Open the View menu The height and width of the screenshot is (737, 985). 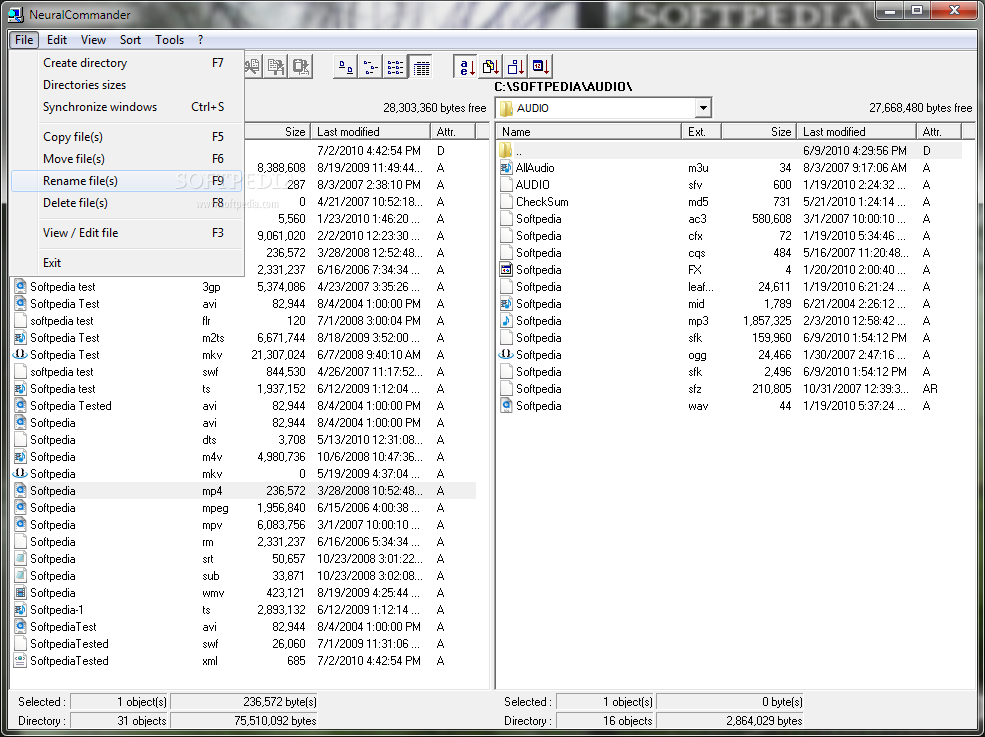(x=93, y=40)
